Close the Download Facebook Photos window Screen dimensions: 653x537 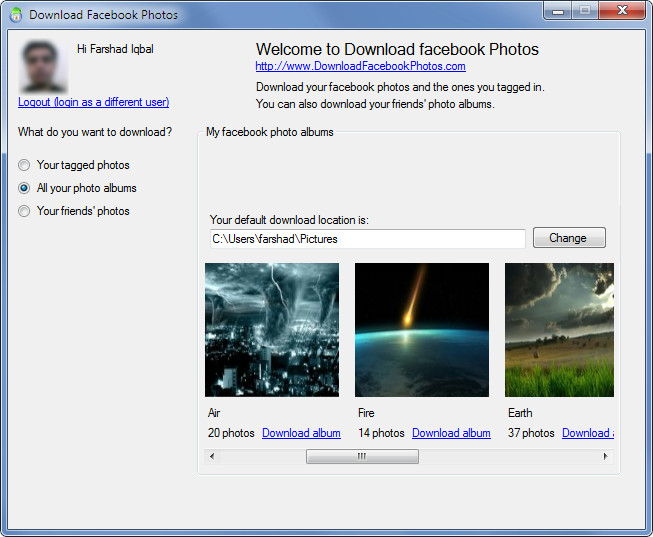click(622, 11)
